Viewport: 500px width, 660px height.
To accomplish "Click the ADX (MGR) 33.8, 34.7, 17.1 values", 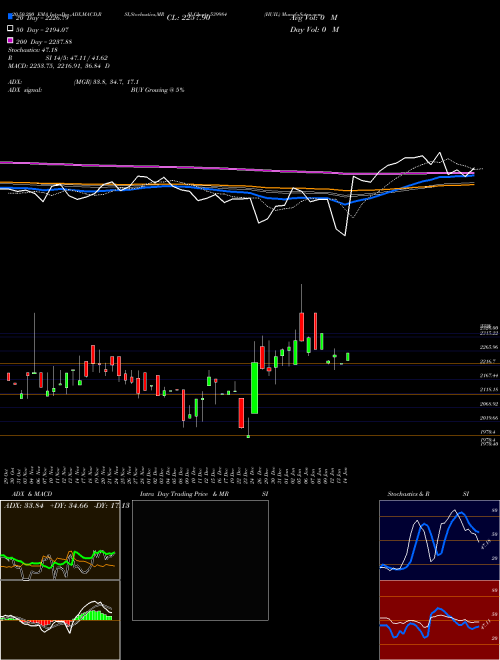I will pos(106,82).
